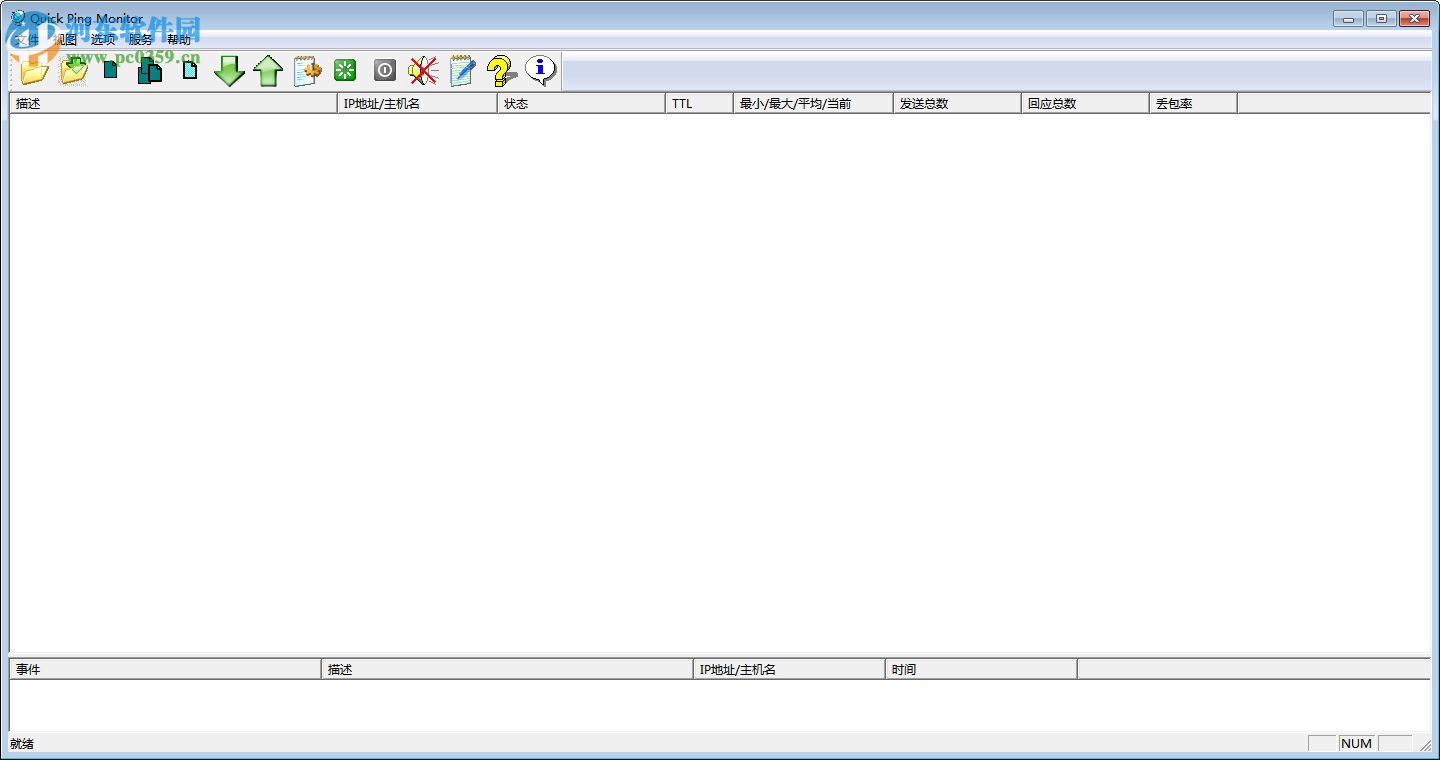Click the green asterisk start icon

pyautogui.click(x=344, y=70)
